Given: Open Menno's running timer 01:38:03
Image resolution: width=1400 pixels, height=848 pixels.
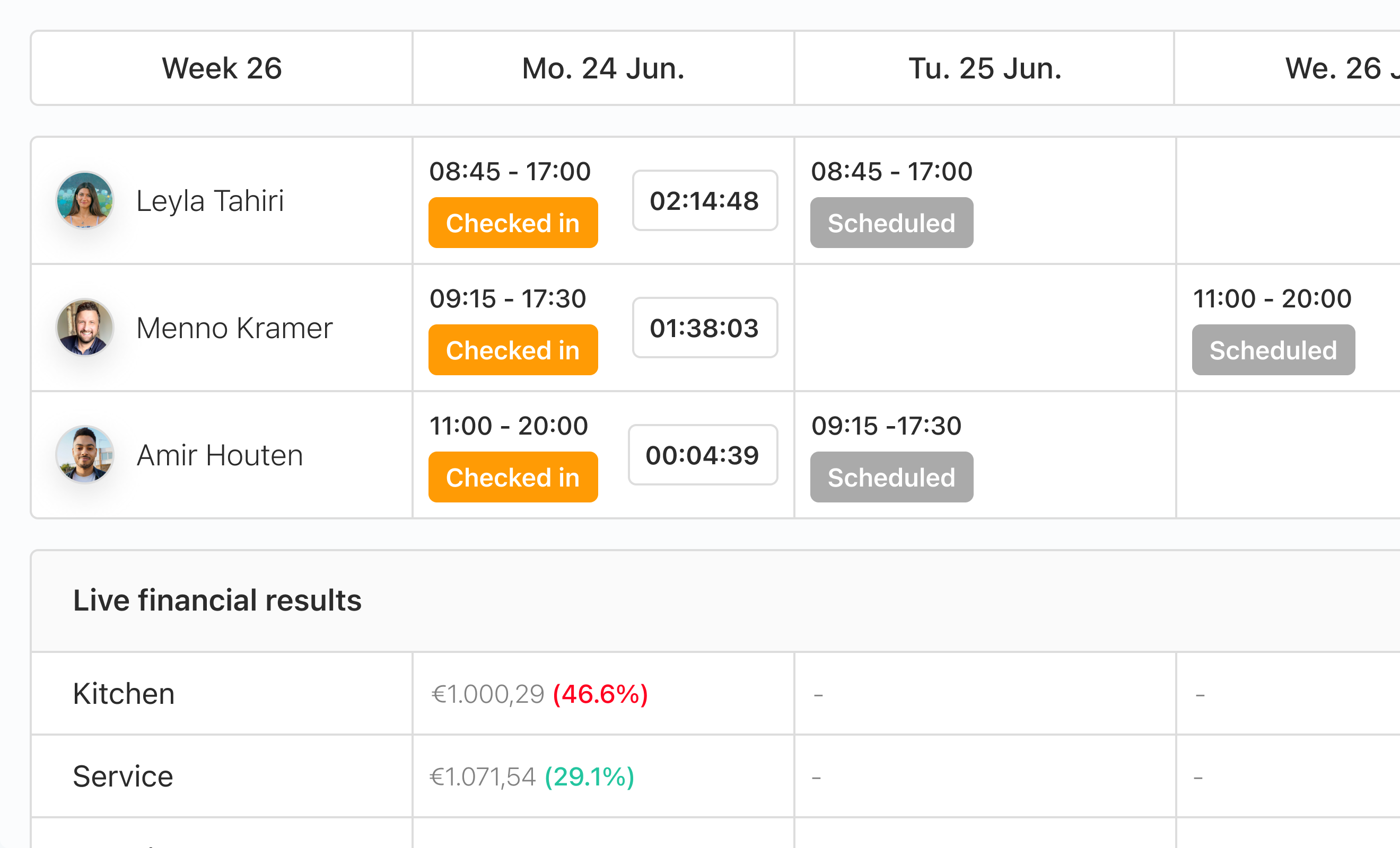Looking at the screenshot, I should pos(705,328).
